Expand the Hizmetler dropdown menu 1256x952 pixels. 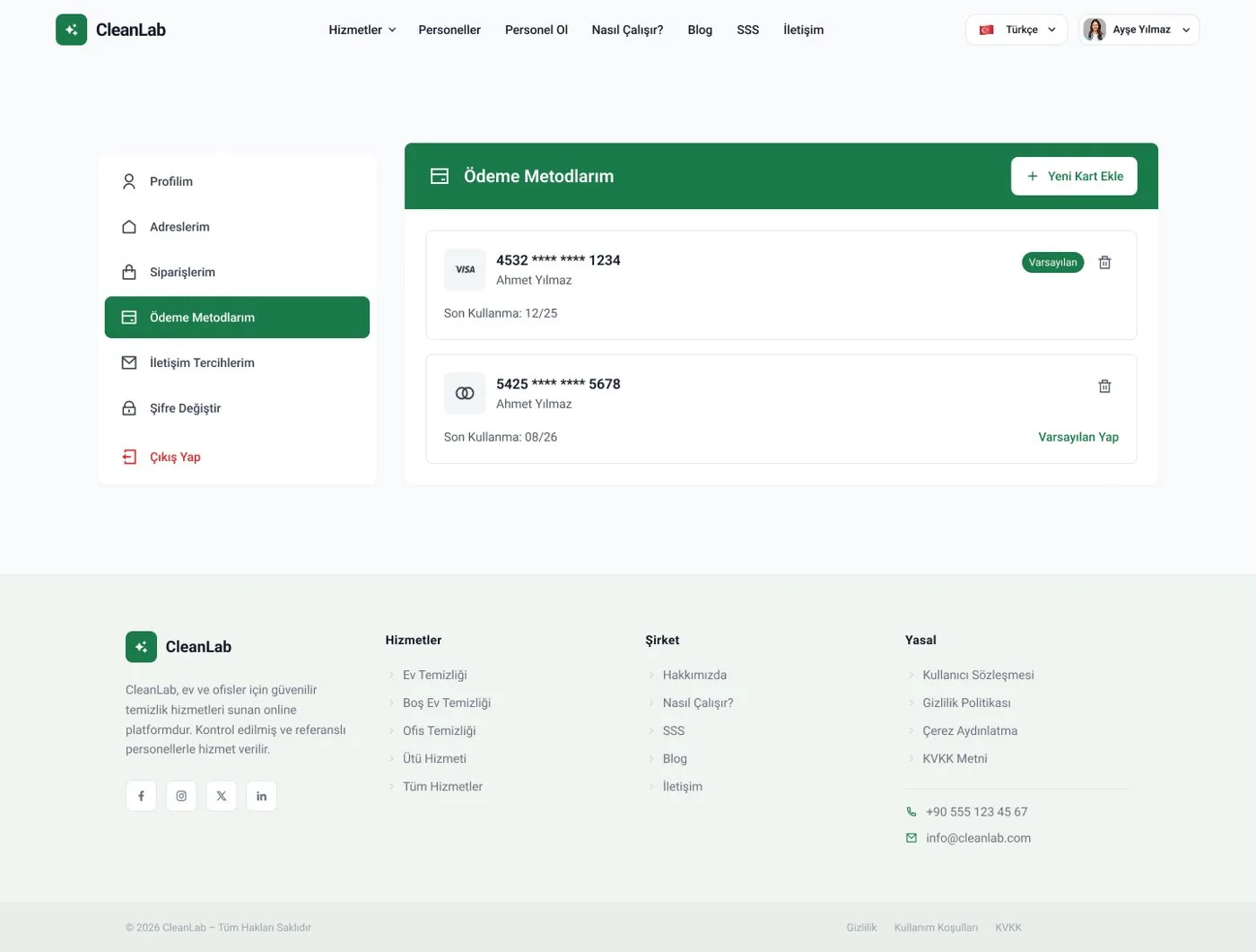362,30
